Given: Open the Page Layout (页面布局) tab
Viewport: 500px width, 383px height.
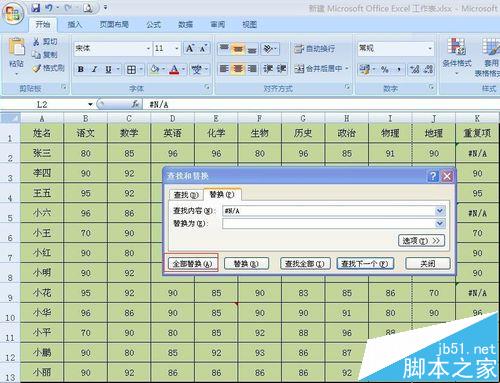Looking at the screenshot, I should click(x=114, y=24).
